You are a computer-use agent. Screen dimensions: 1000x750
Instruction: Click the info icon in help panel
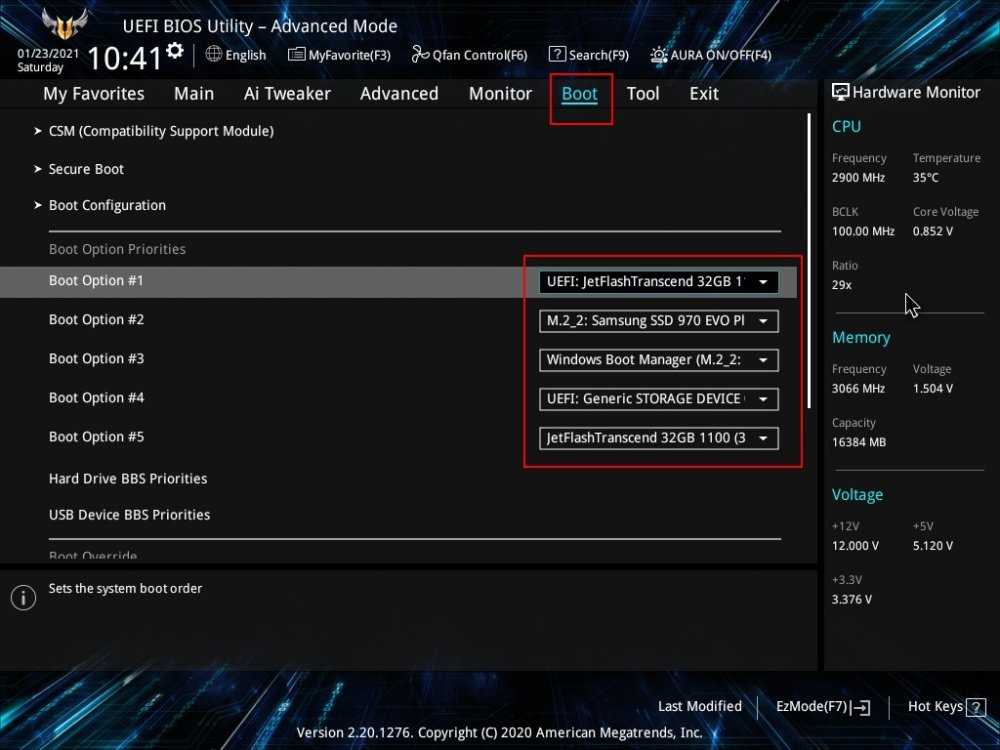[23, 598]
